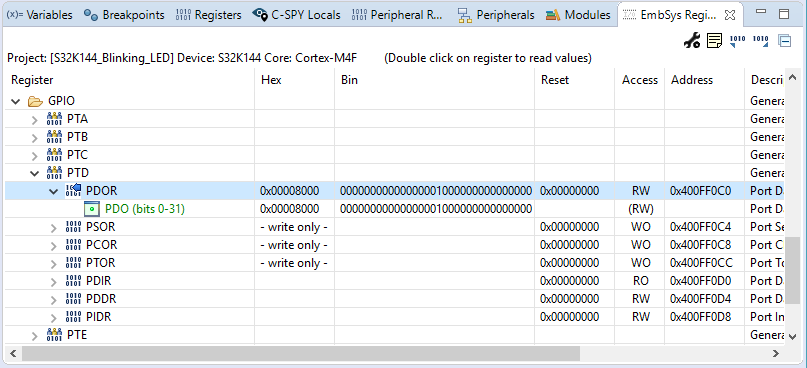Open the wrench configuration tool icon
Image resolution: width=807 pixels, height=368 pixels.
[692, 41]
